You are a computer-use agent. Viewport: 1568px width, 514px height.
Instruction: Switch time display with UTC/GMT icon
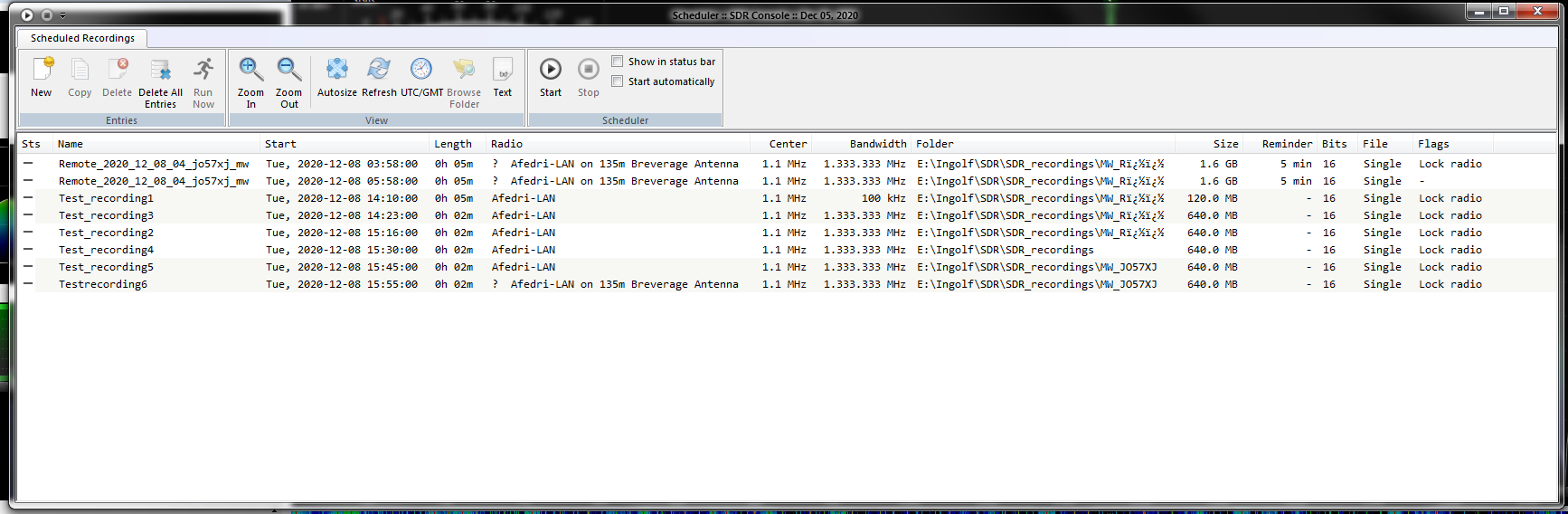click(x=421, y=71)
